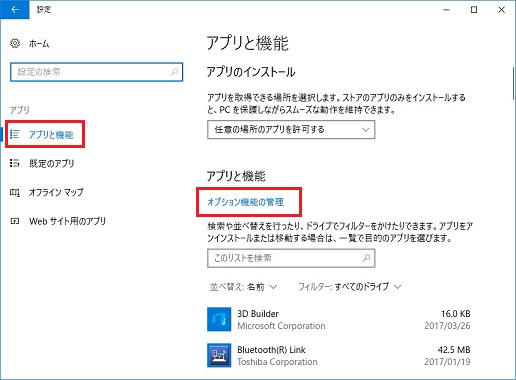Click the Bluetooth(R) Link app icon
Image resolution: width=516 pixels, height=380 pixels.
219,355
